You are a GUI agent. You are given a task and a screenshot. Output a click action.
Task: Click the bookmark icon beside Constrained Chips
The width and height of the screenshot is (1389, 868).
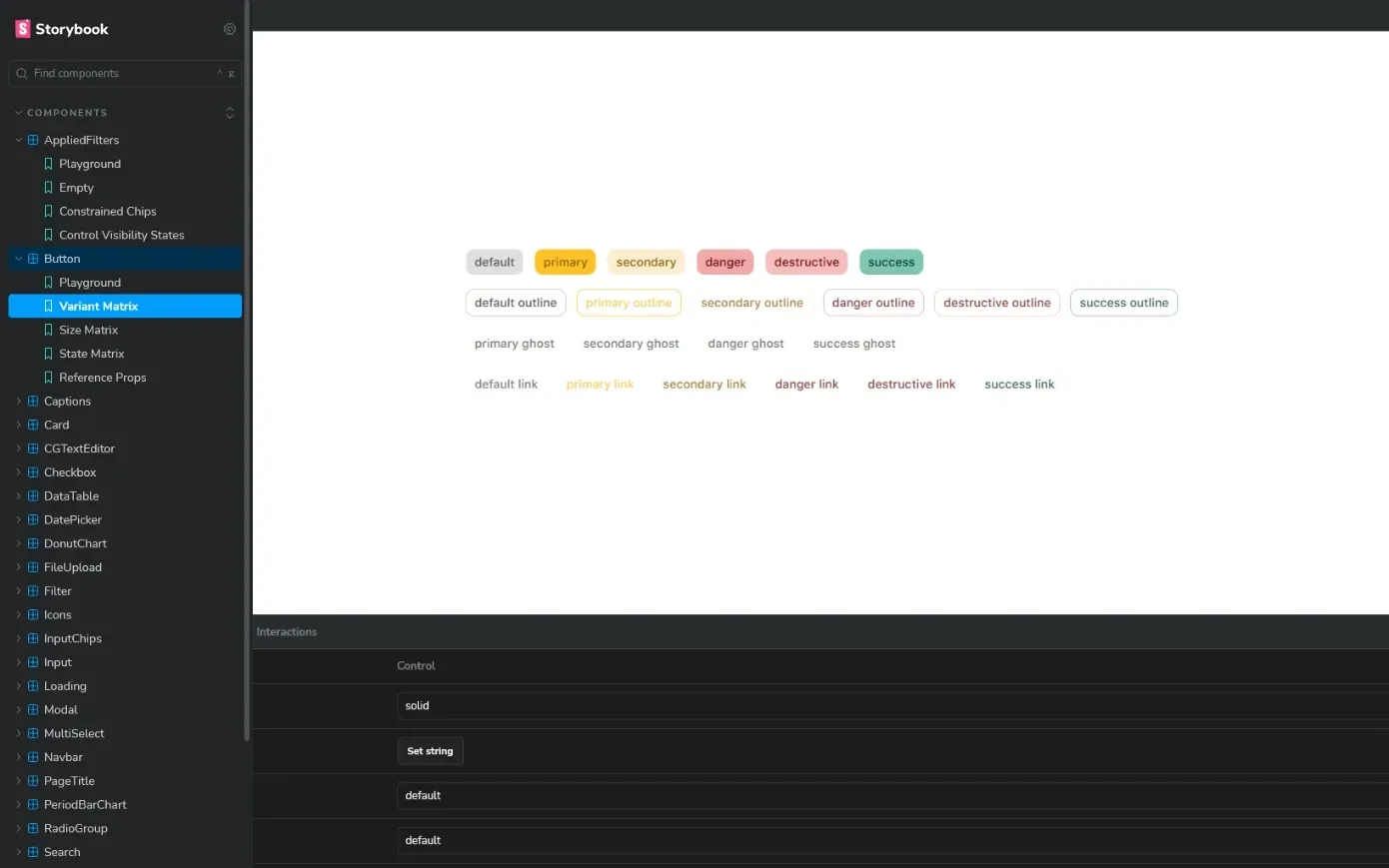point(48,212)
